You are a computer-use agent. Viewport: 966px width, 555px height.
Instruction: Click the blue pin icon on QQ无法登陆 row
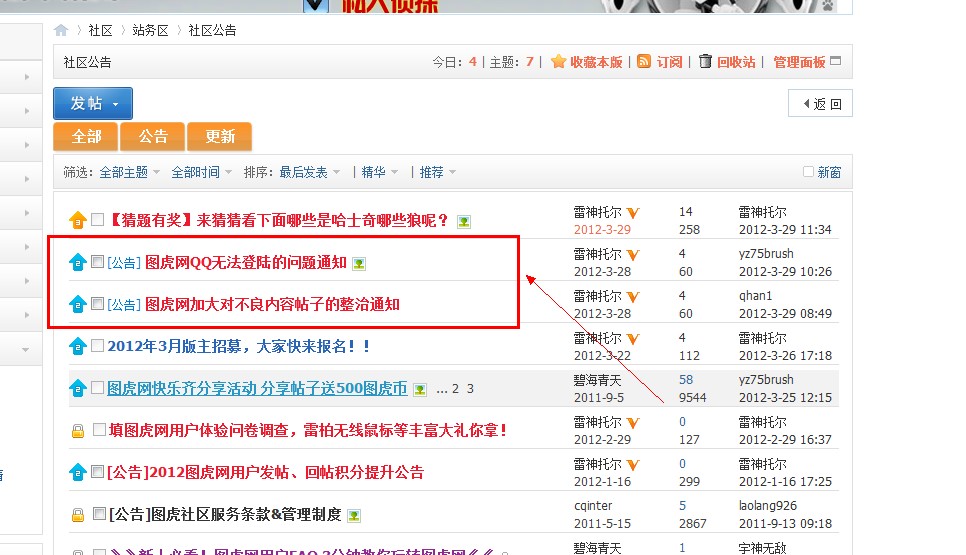(x=78, y=262)
